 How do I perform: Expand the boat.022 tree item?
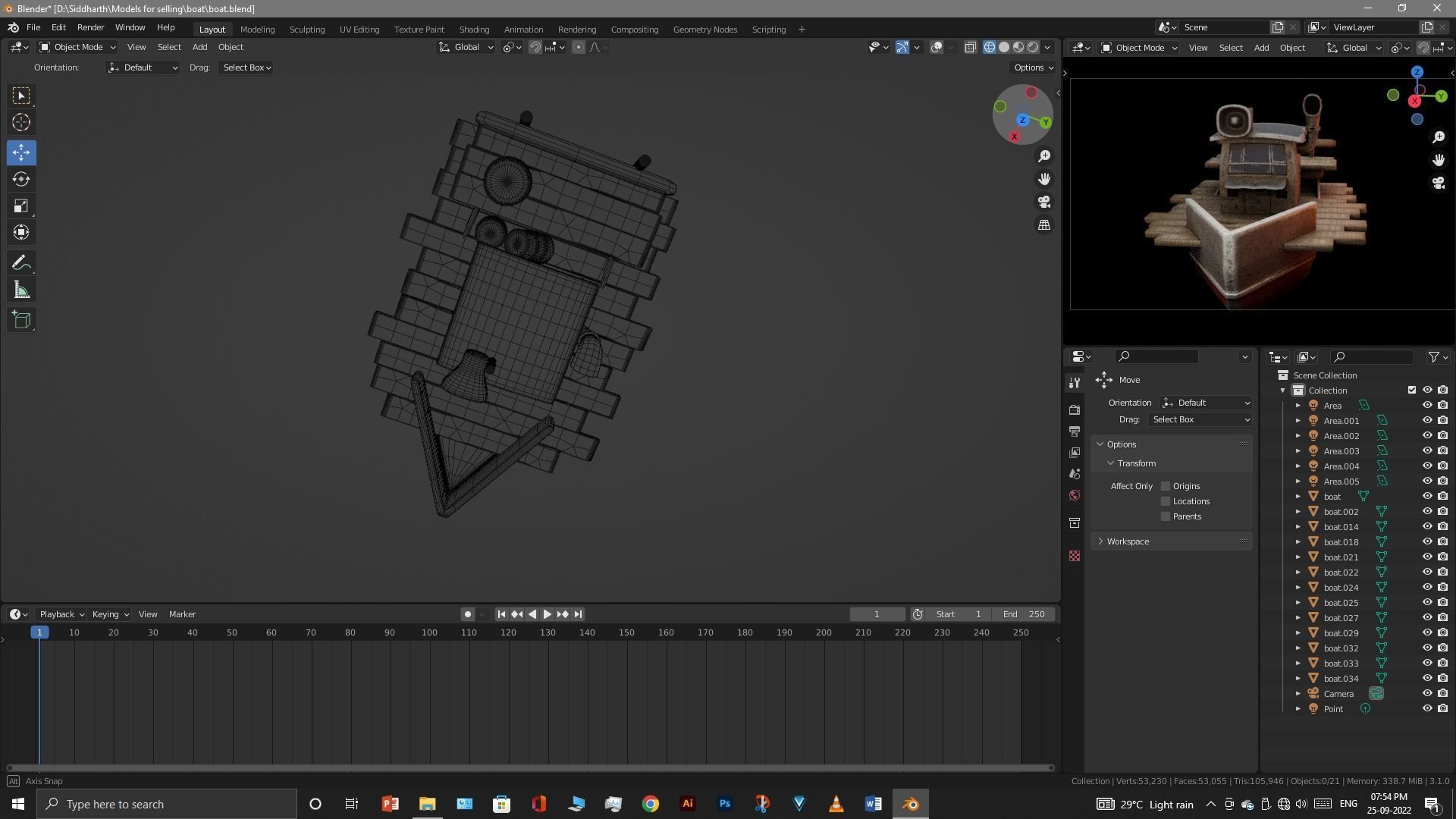(1298, 573)
